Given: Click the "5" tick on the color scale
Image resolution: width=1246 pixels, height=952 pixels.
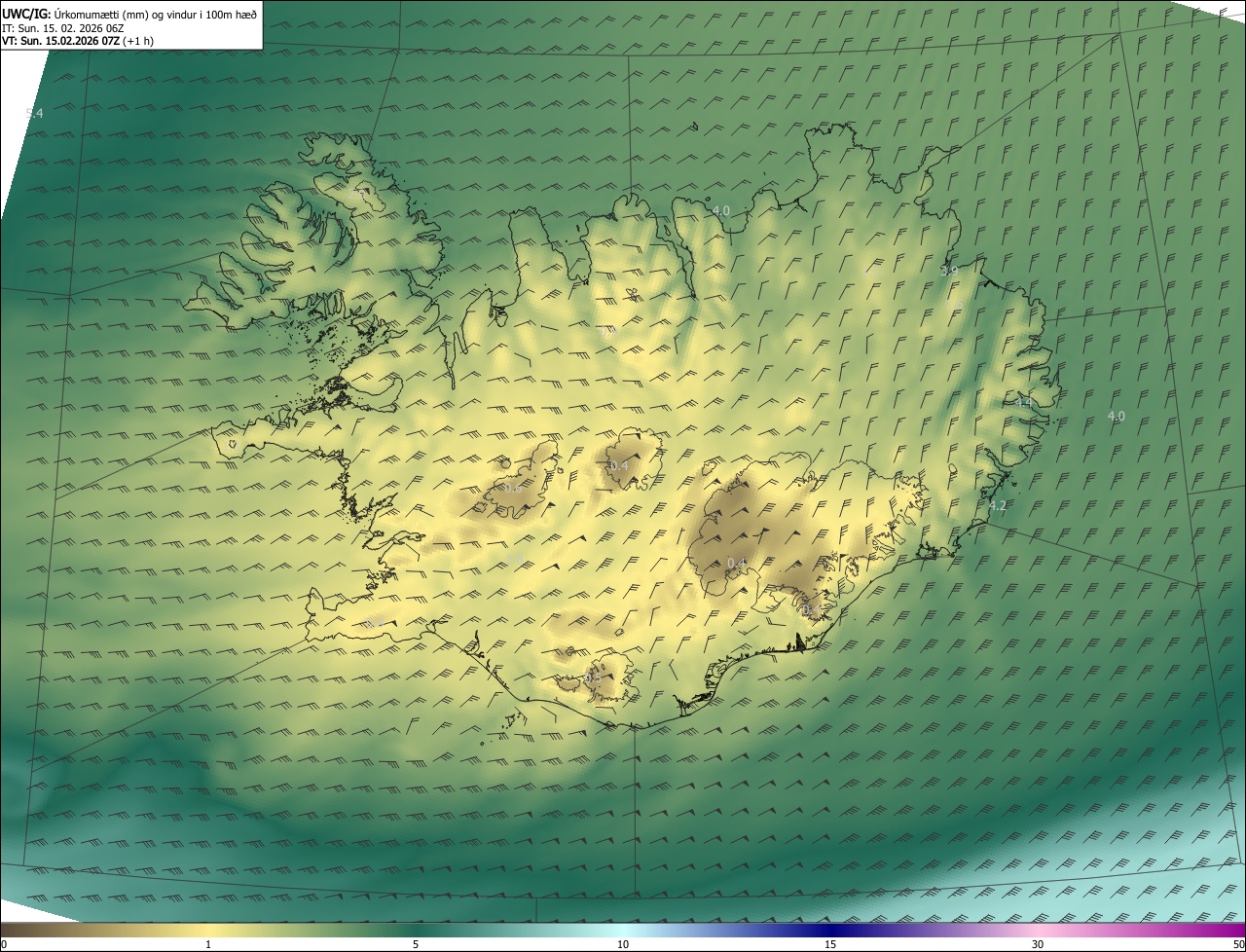Looking at the screenshot, I should tap(416, 944).
